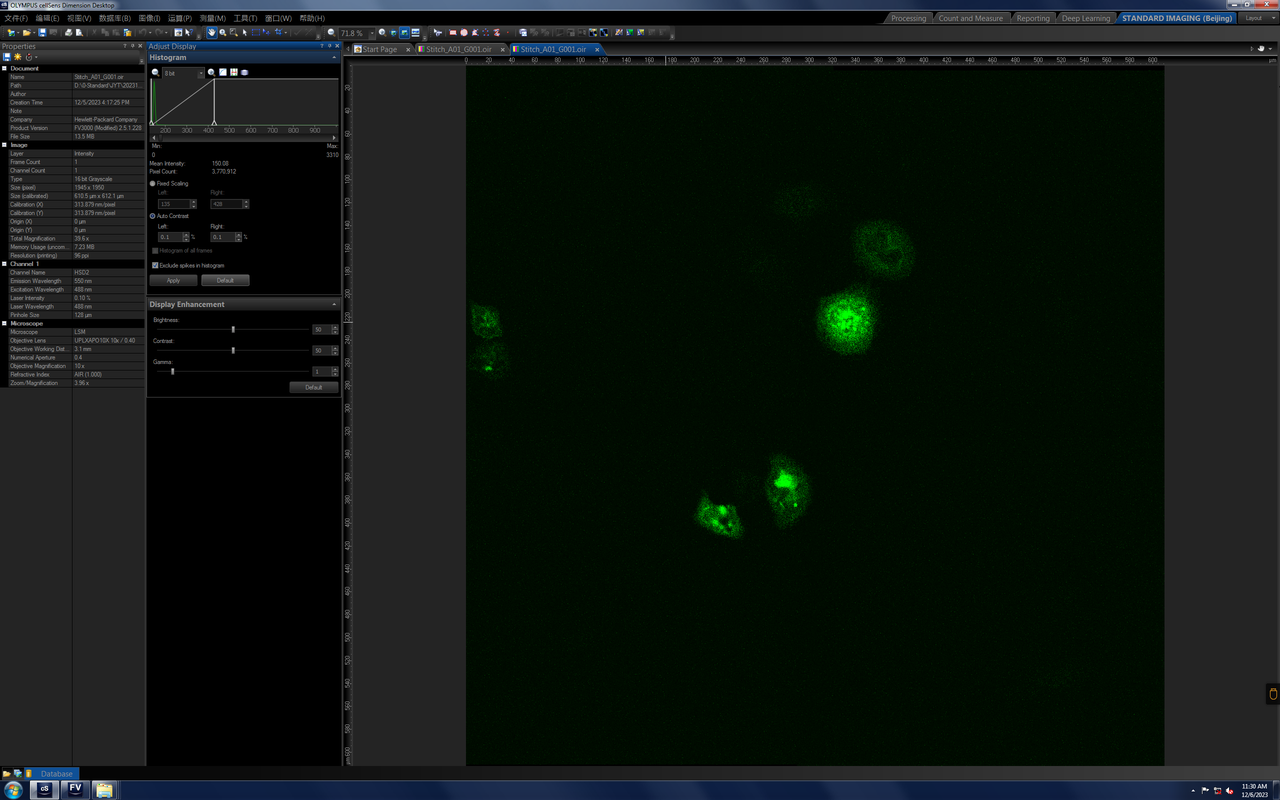1280x800 pixels.
Task: Open the 8 bit depth dropdown
Action: tap(184, 73)
